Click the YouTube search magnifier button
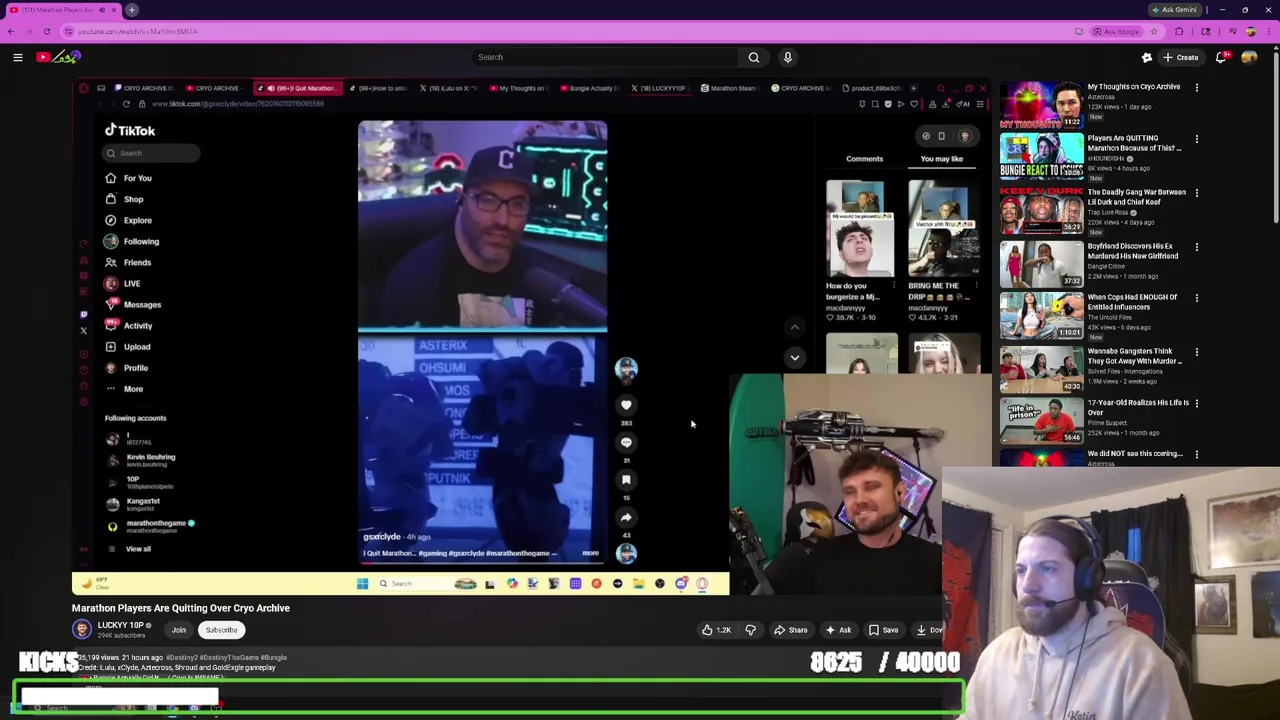Image resolution: width=1280 pixels, height=720 pixels. coord(754,57)
